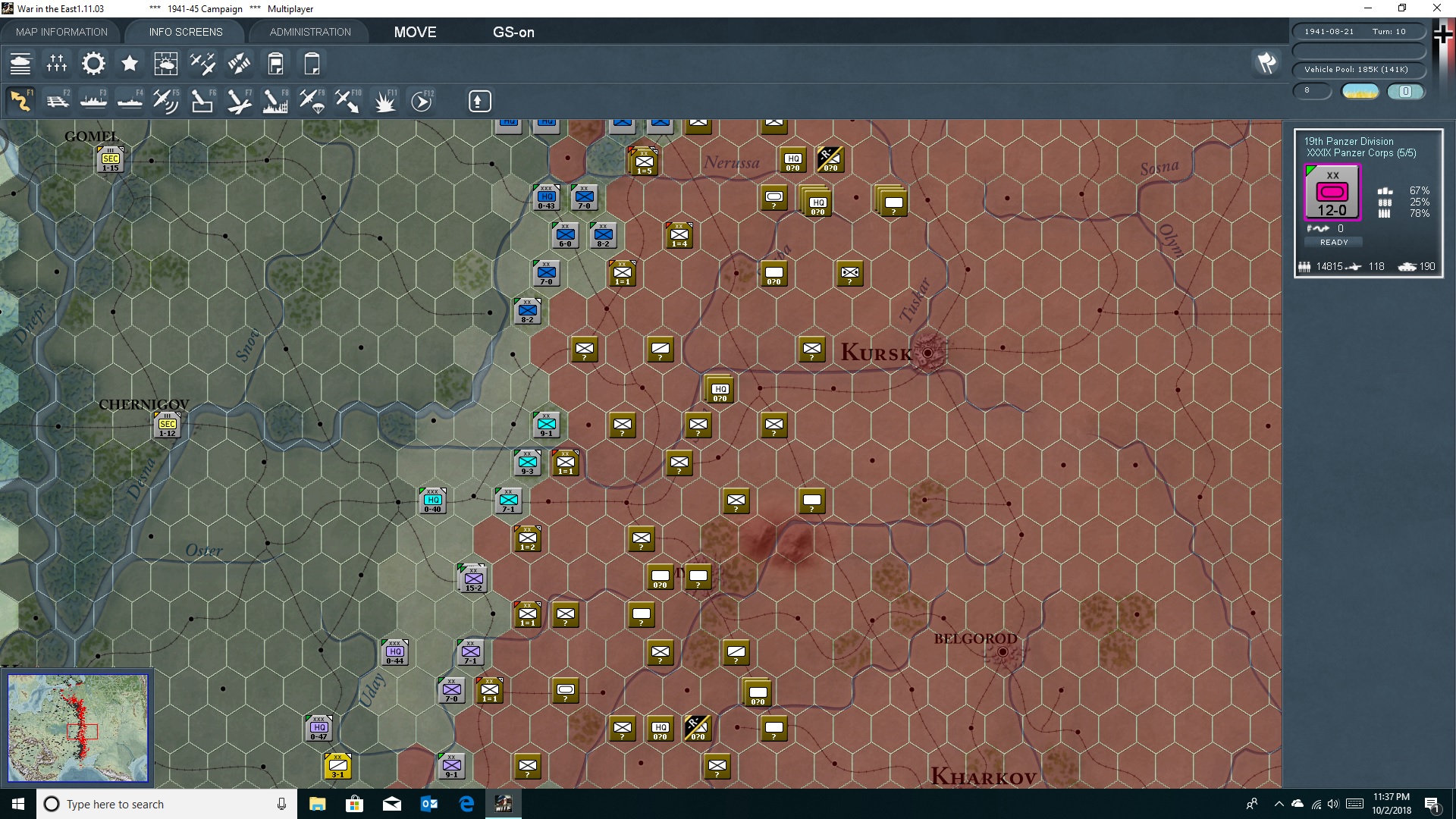The height and width of the screenshot is (819, 1456).
Task: Click the clear weather sky indicator
Action: pos(1360,91)
